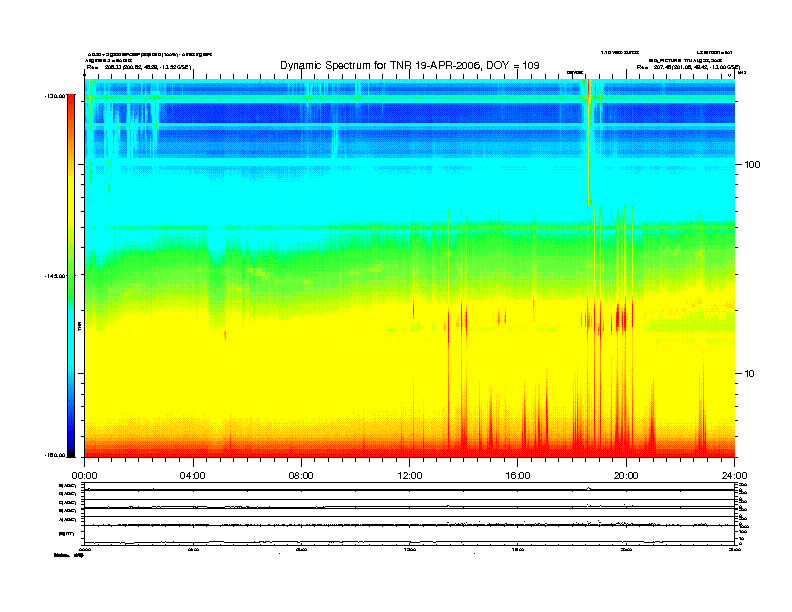Click the 10 frequency axis label
This screenshot has height=612, width=792.
[x=750, y=374]
